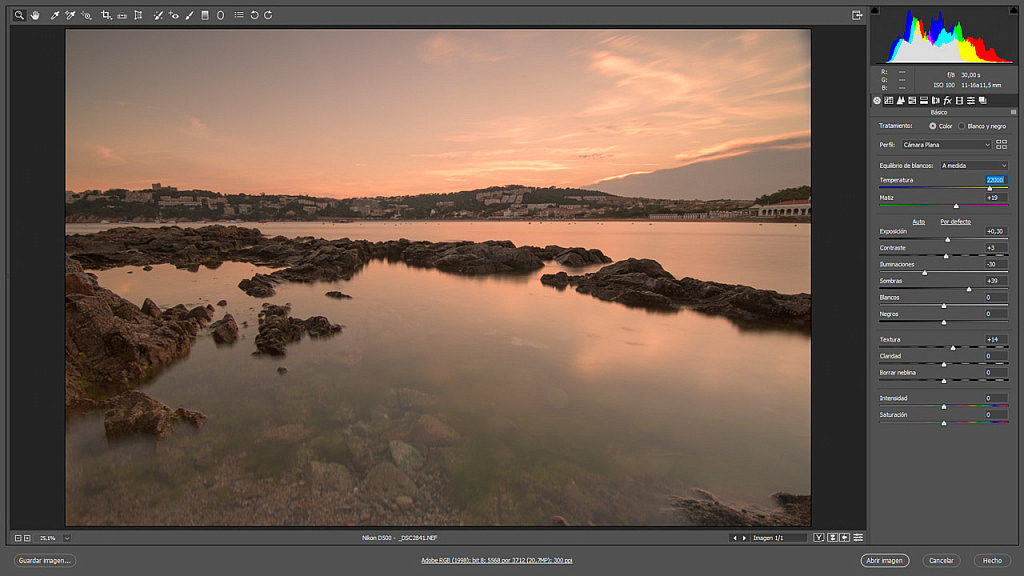
Task: Toggle highlight clipping warning in histogram
Action: click(x=1013, y=11)
